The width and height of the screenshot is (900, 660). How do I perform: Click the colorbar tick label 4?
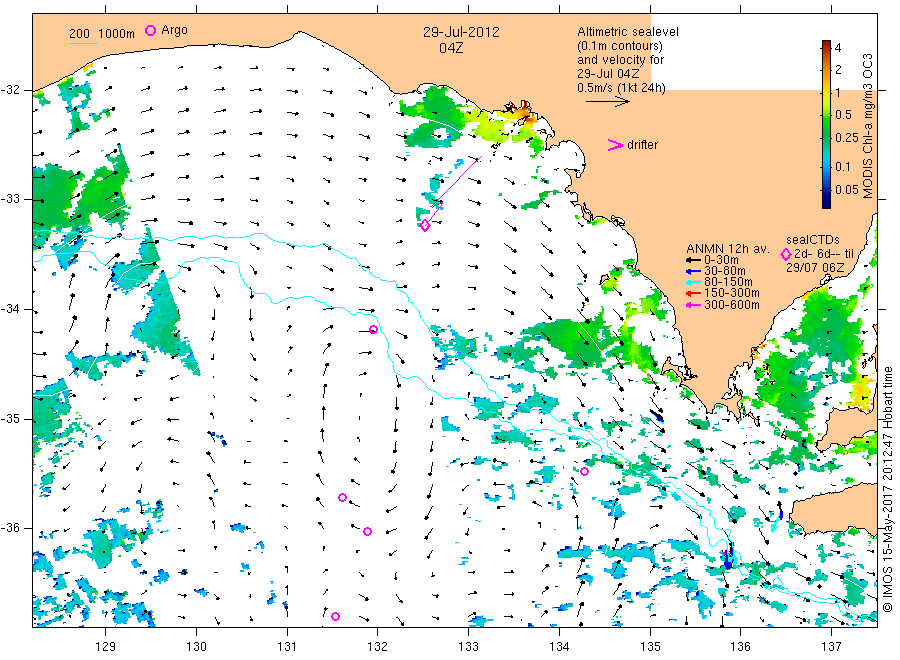click(838, 48)
